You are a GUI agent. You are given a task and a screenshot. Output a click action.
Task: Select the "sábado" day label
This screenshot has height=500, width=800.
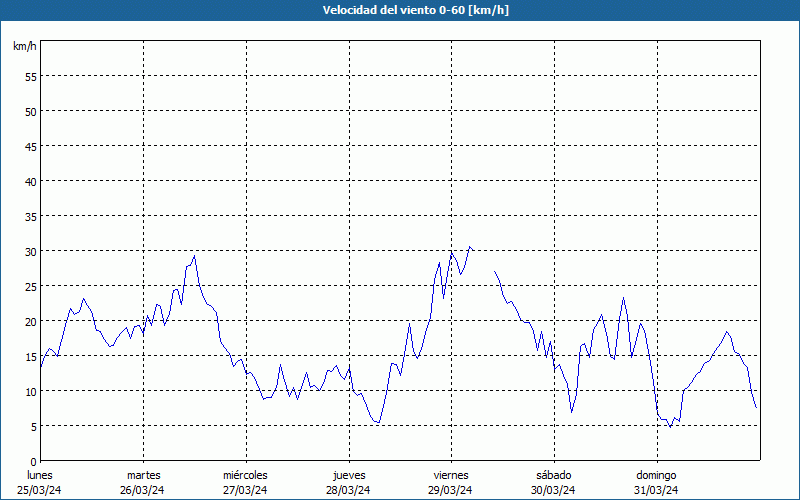[x=553, y=475]
